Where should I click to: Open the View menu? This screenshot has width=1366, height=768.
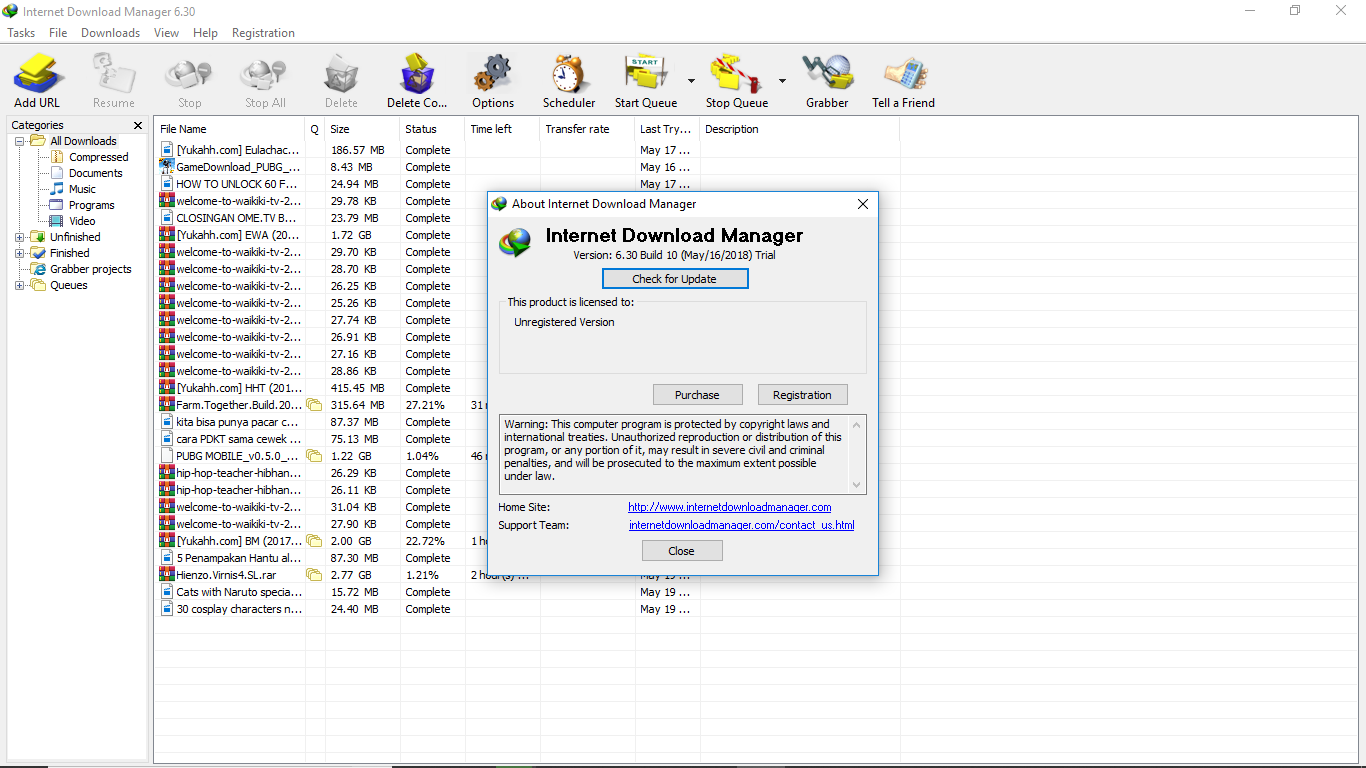pyautogui.click(x=166, y=33)
